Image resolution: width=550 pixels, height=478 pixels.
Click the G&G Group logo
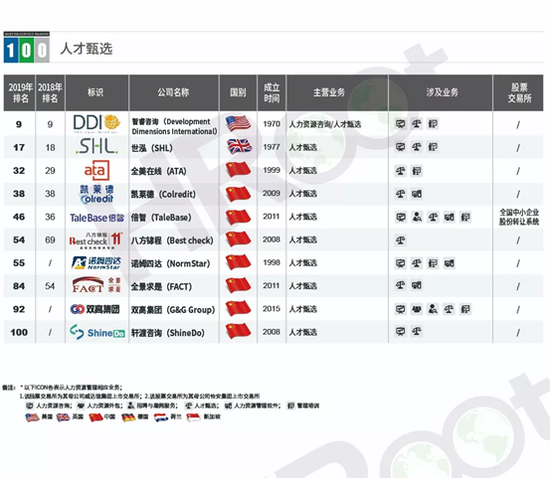pos(95,309)
